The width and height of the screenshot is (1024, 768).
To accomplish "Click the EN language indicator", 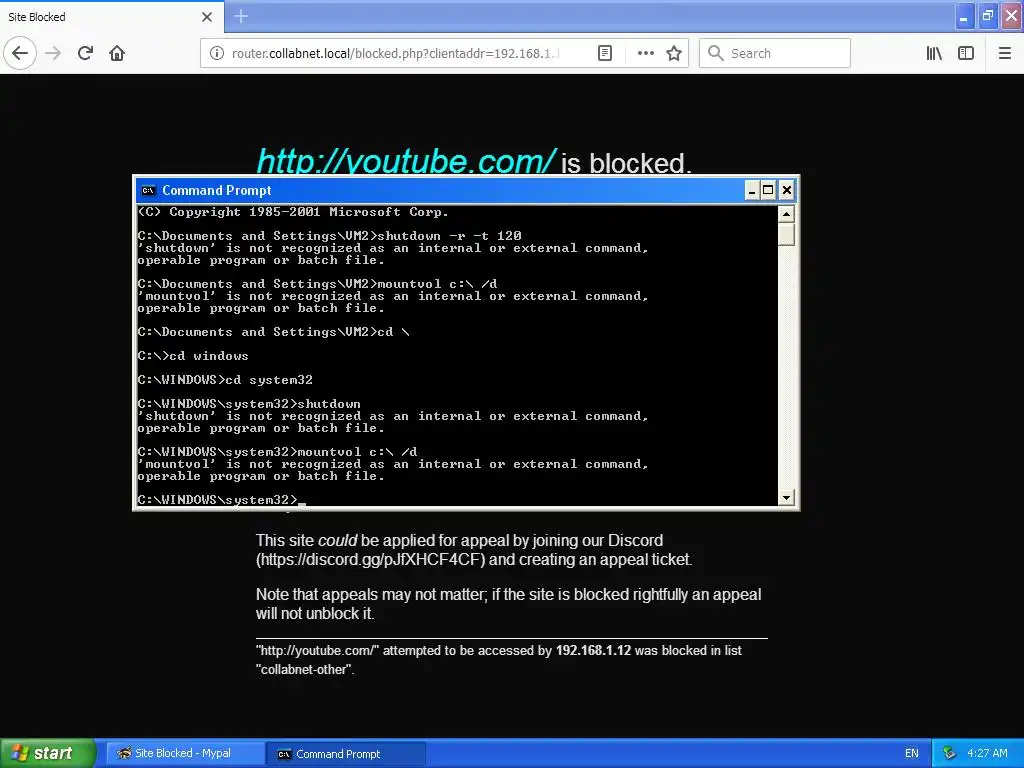I will 912,754.
